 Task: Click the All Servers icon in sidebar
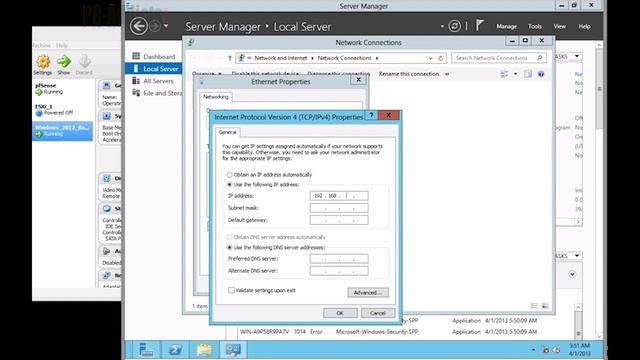136,81
